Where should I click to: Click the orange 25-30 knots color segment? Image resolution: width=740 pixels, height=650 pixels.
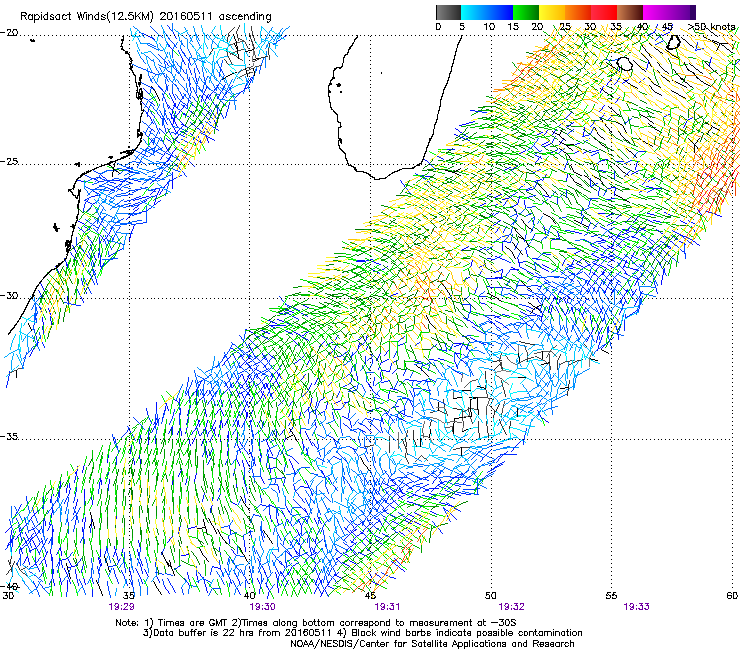[x=578, y=12]
